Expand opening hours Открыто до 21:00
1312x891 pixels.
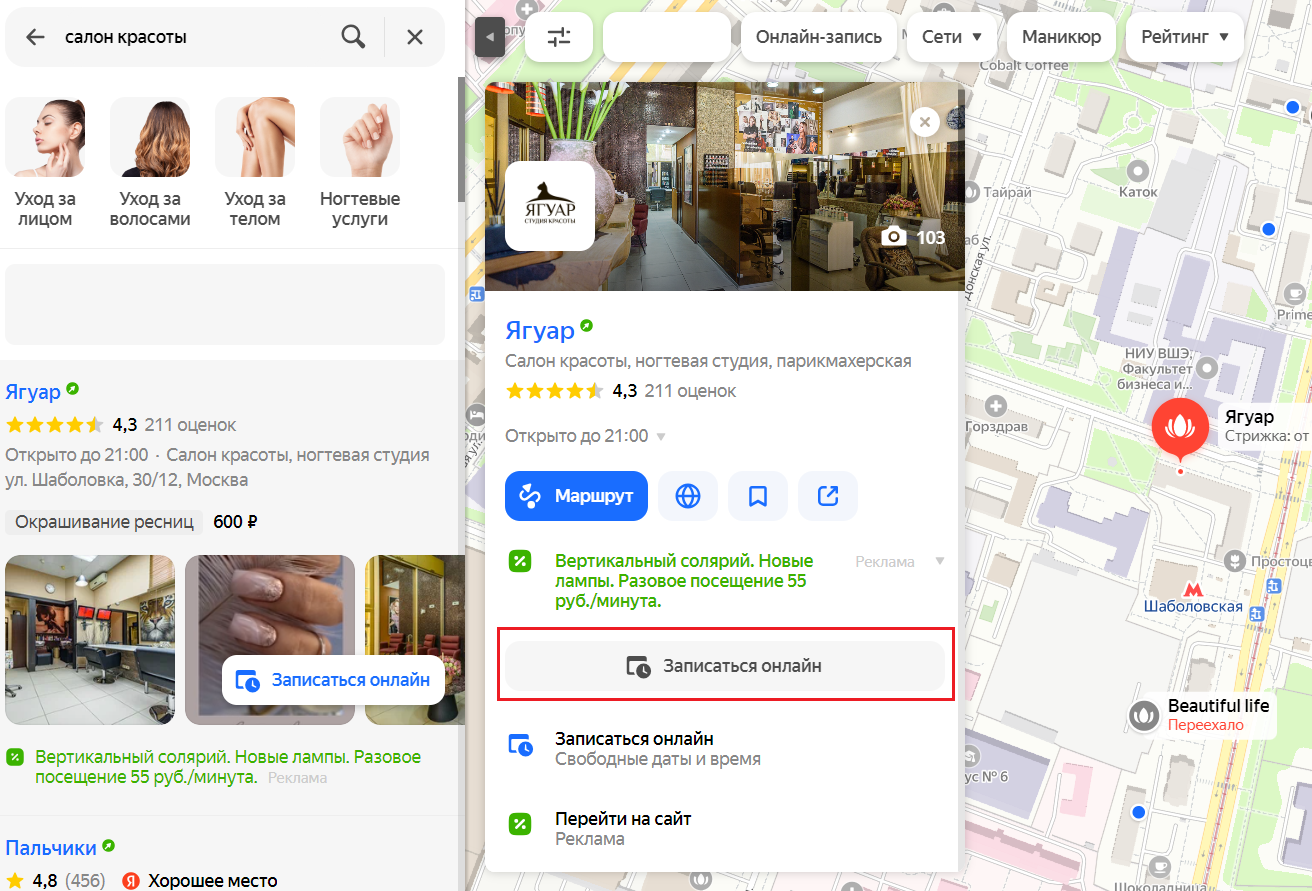585,436
